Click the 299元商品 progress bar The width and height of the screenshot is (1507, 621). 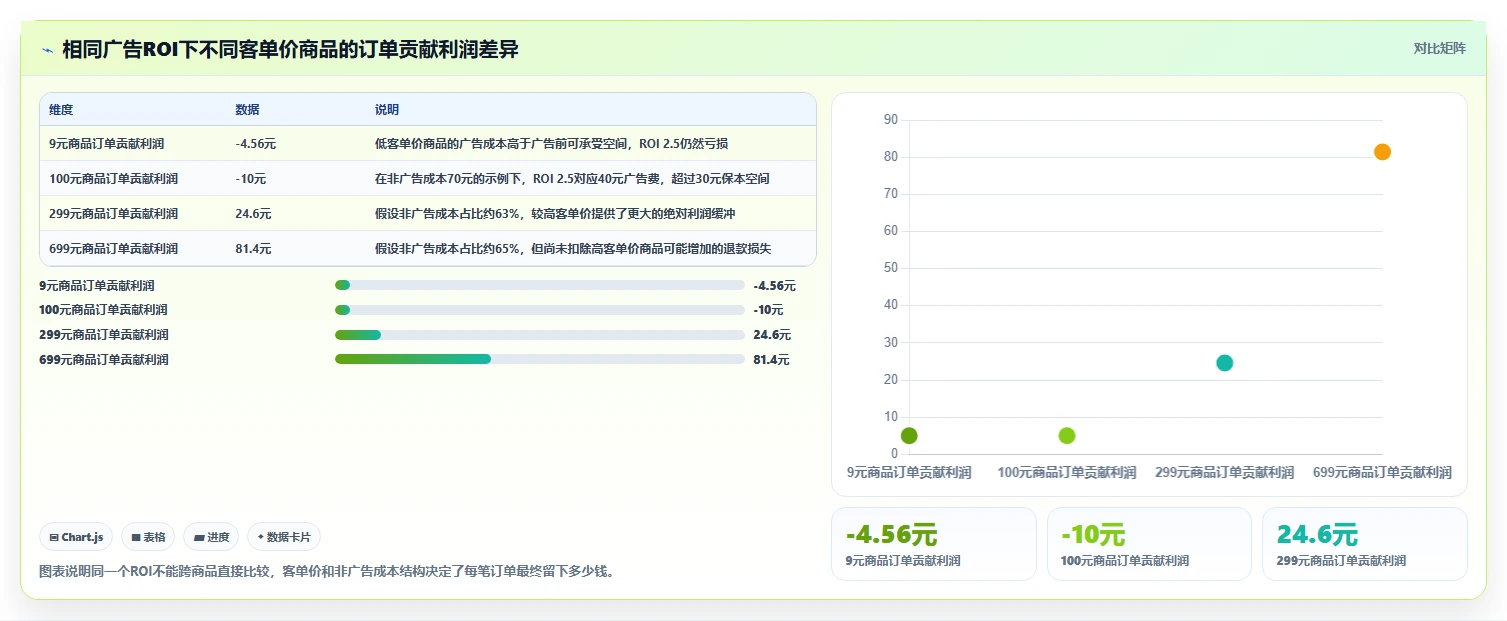[540, 335]
